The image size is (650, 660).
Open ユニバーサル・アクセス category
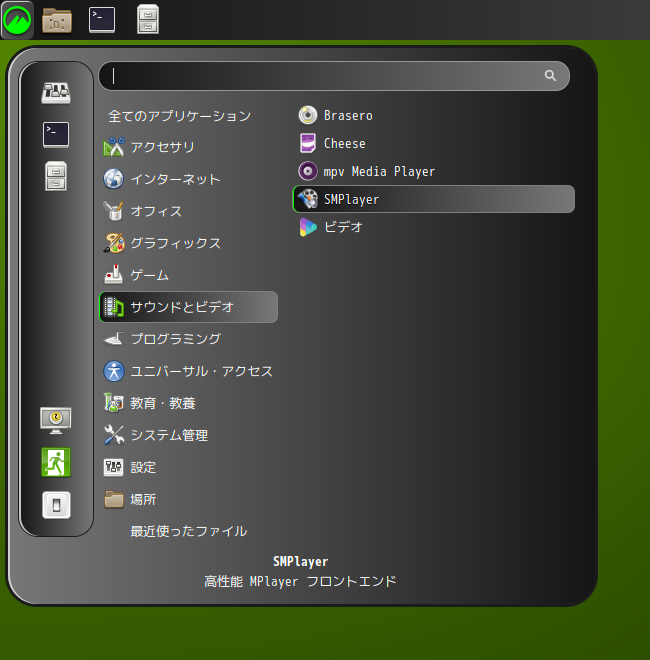click(189, 371)
